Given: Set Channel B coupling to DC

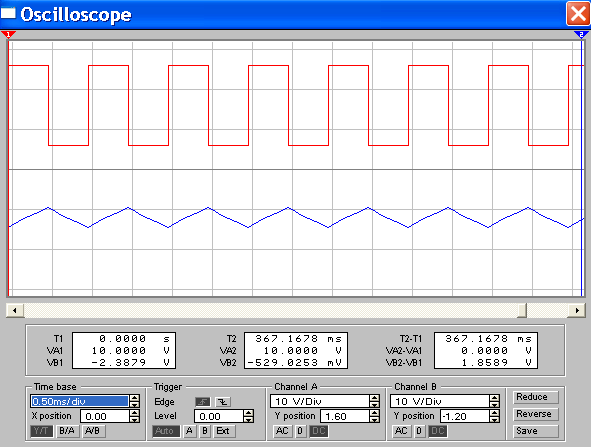Looking at the screenshot, I should coord(438,431).
